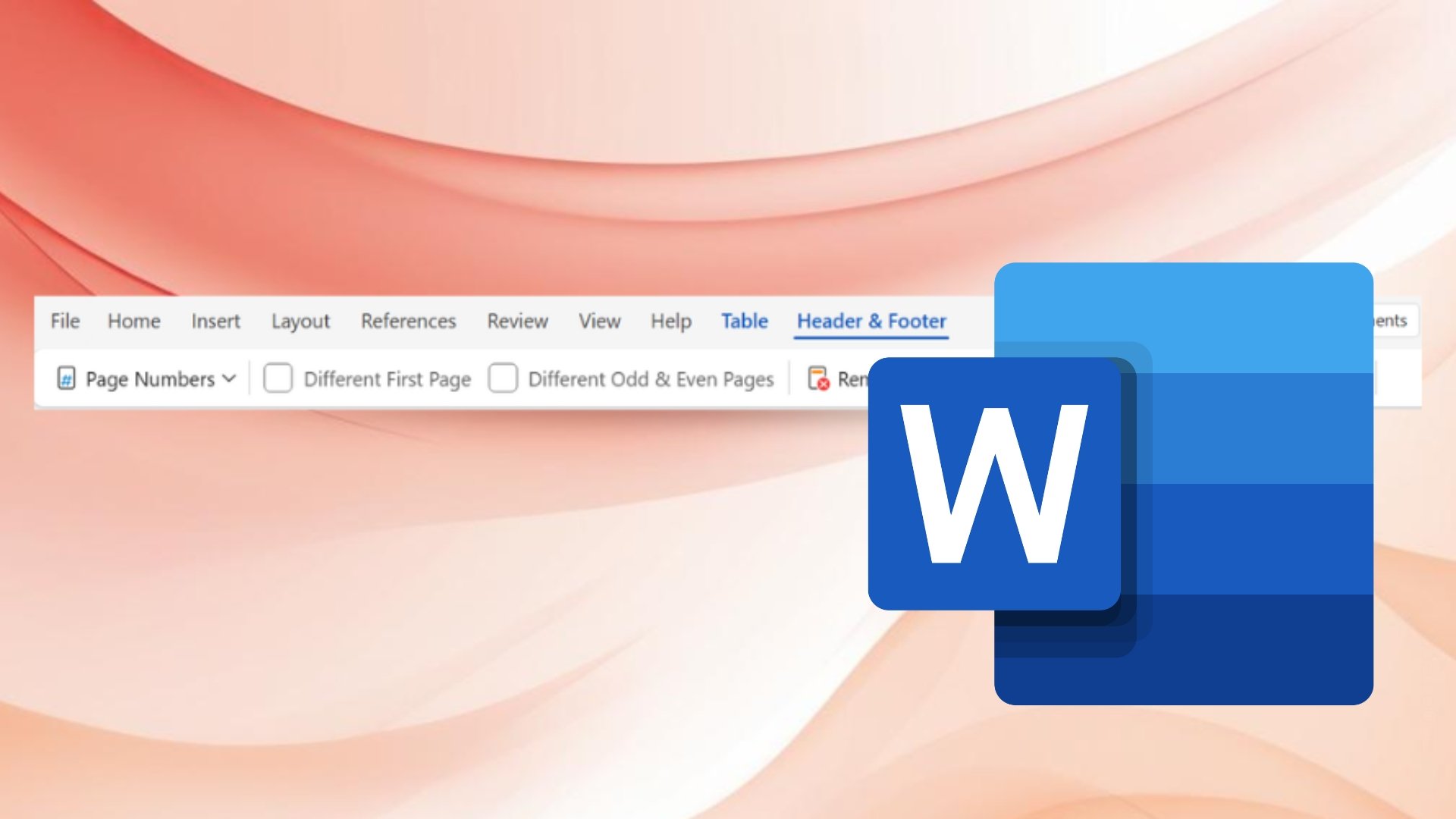This screenshot has height=819, width=1456.
Task: Select the Table contextual tab
Action: 744,321
